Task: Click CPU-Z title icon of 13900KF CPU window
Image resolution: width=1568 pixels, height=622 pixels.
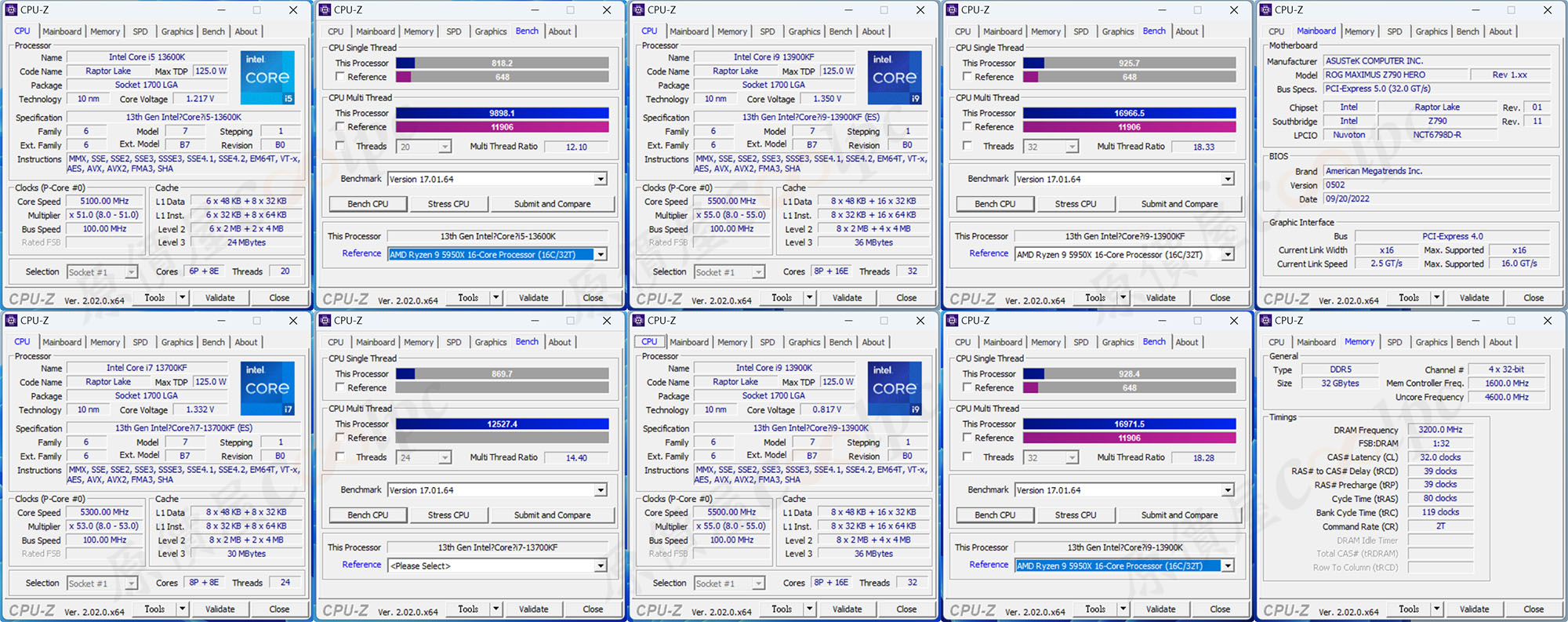Action: [x=638, y=10]
